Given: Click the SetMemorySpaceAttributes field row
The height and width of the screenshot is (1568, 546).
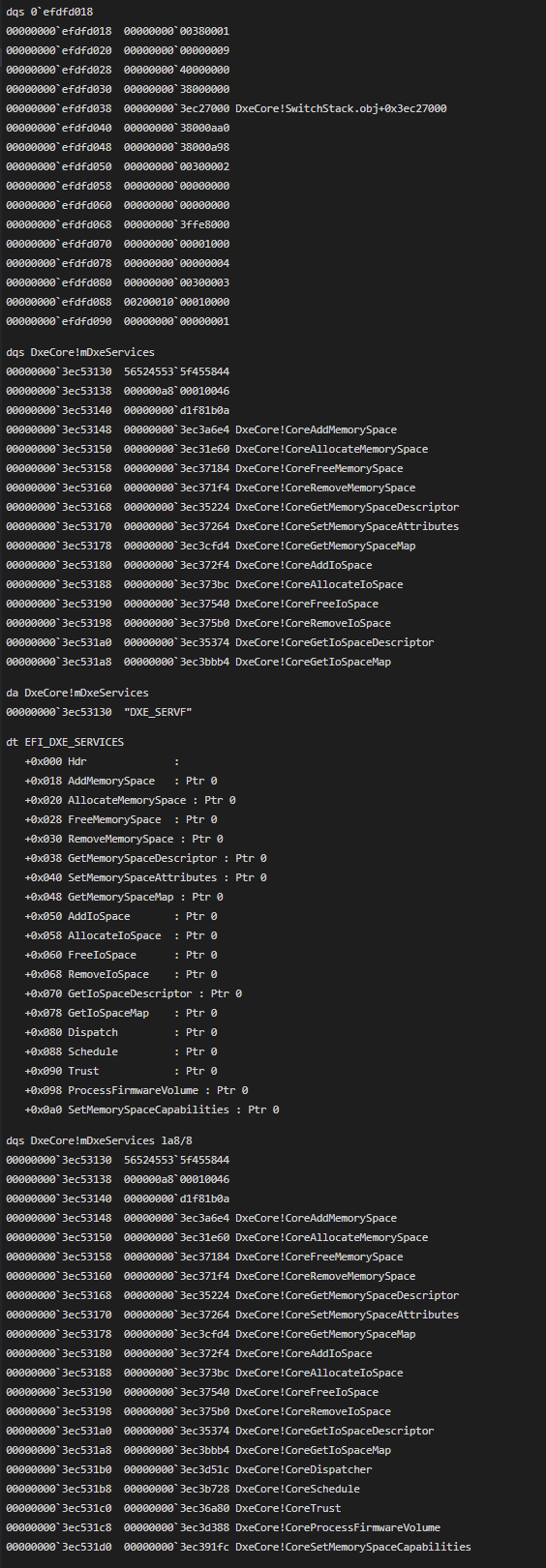Looking at the screenshot, I should (x=145, y=877).
